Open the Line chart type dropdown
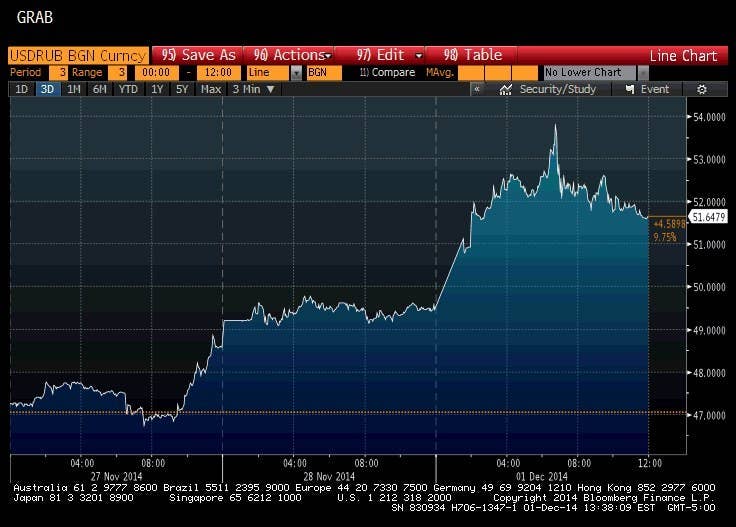The height and width of the screenshot is (527, 736). click(296, 73)
